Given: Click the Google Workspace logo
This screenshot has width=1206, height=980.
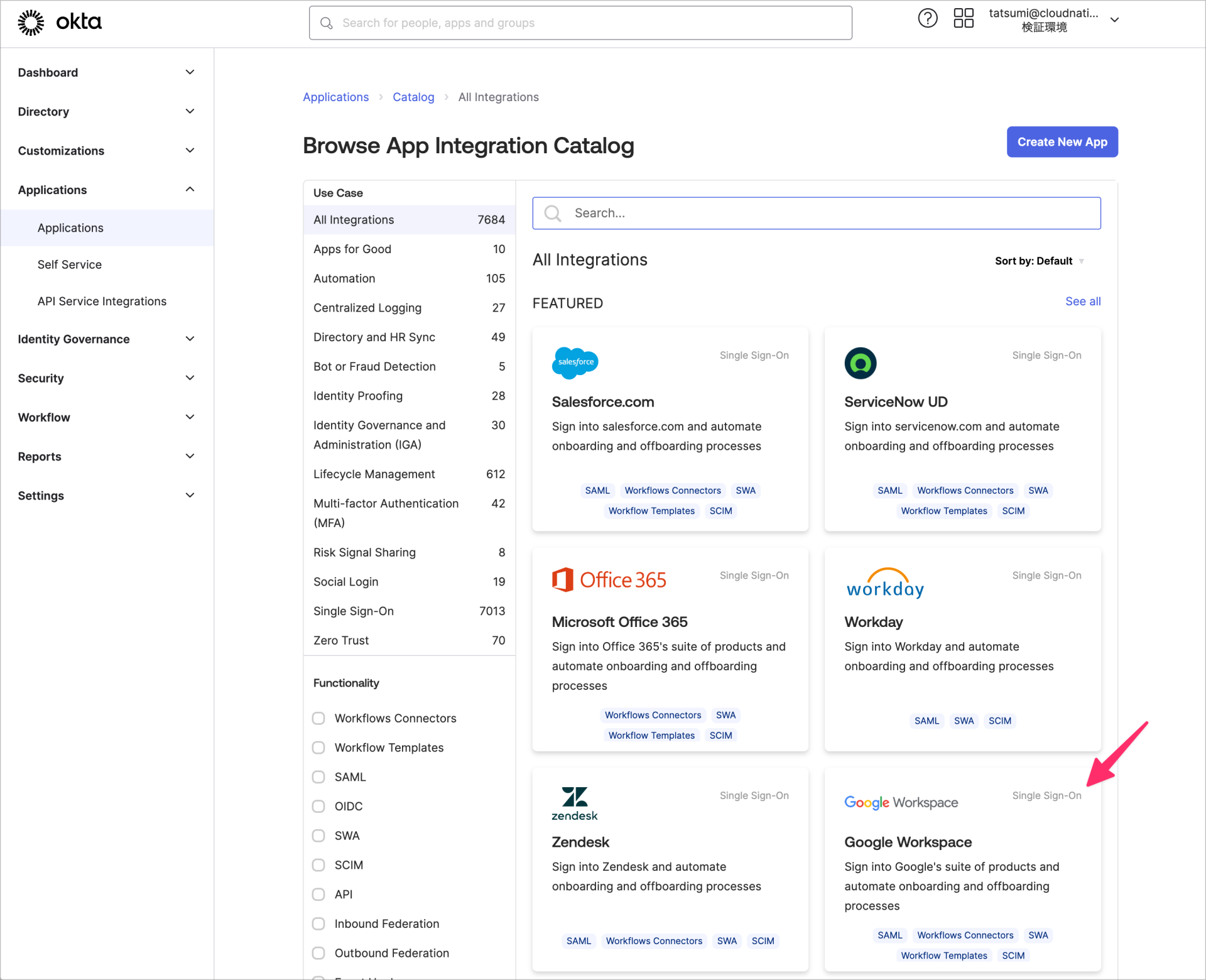Looking at the screenshot, I should point(901,802).
